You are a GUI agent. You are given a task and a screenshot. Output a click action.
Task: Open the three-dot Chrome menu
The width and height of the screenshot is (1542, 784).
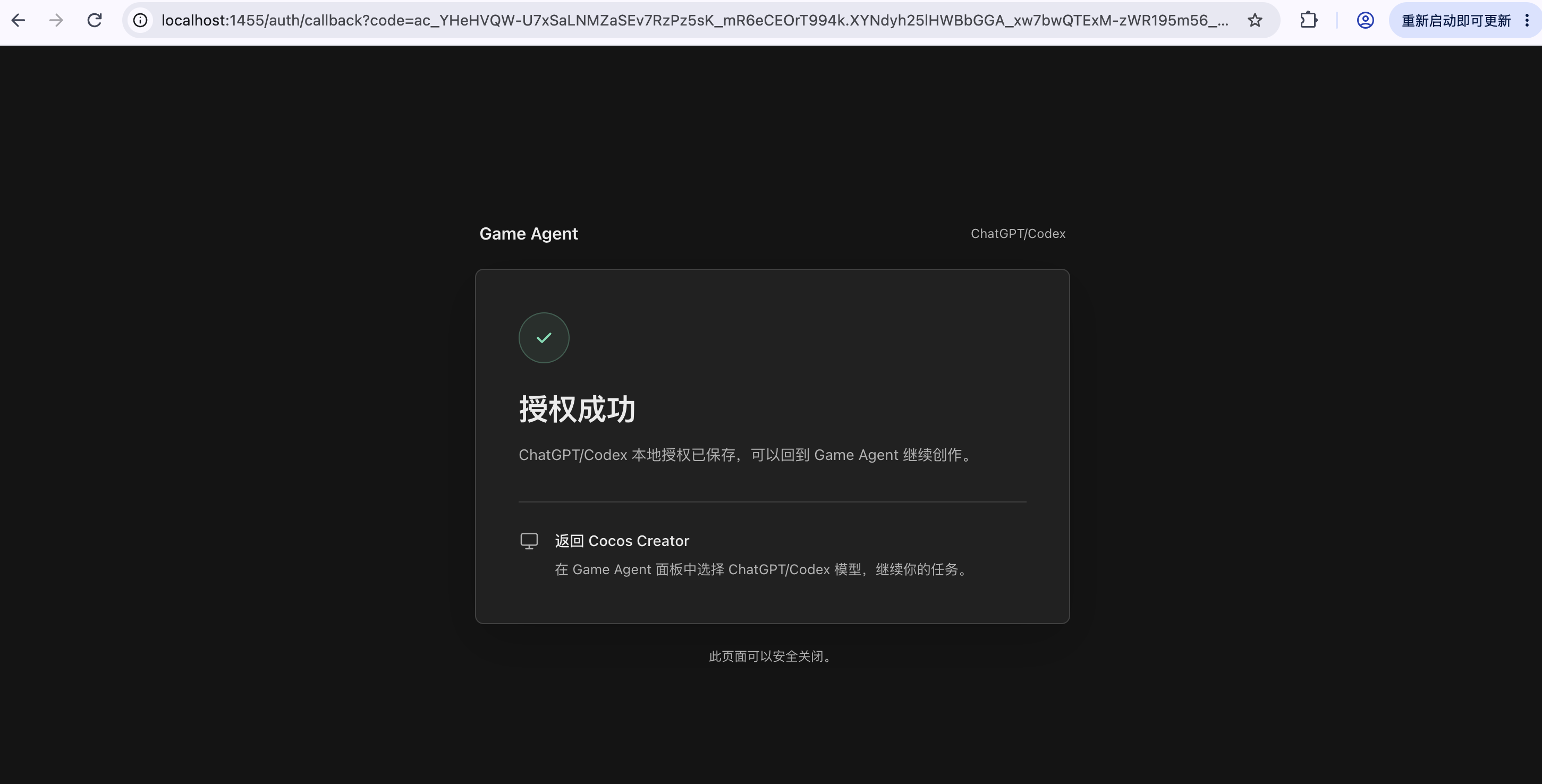pos(1527,20)
